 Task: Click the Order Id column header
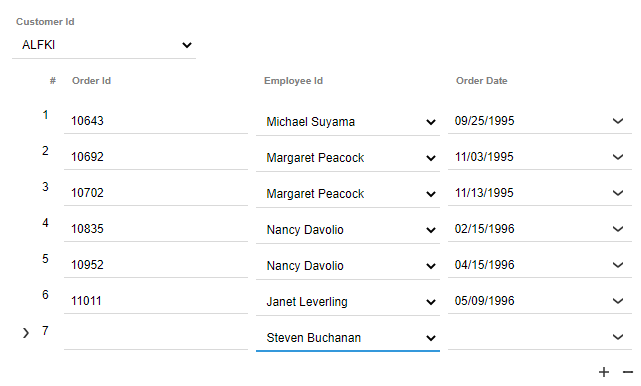pos(92,81)
